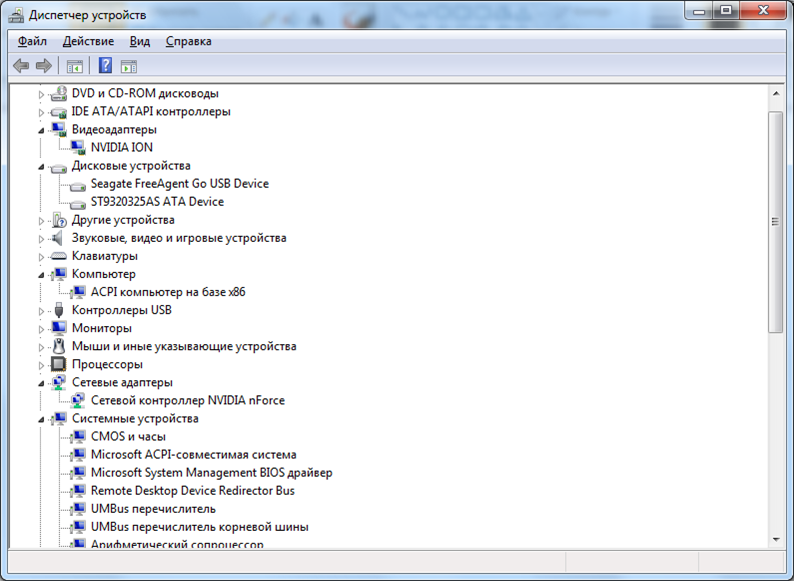Click the Системные устройства category icon

click(59, 418)
